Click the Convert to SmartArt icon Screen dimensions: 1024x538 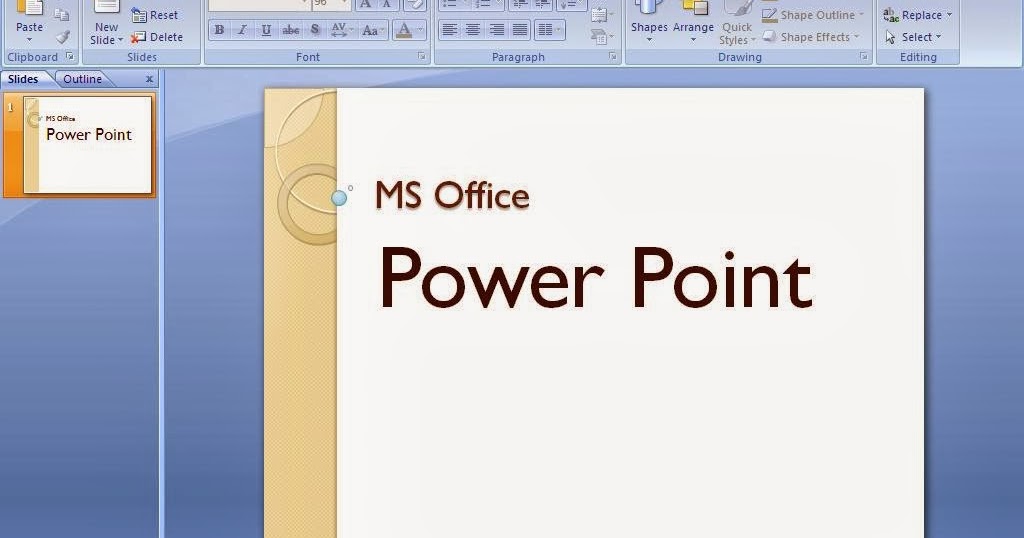pos(601,36)
